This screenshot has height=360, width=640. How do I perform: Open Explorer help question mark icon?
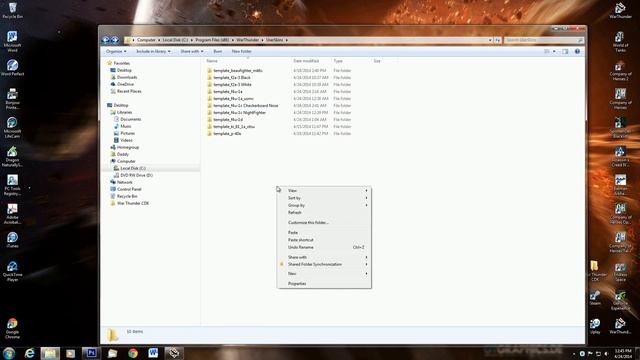click(x=577, y=51)
